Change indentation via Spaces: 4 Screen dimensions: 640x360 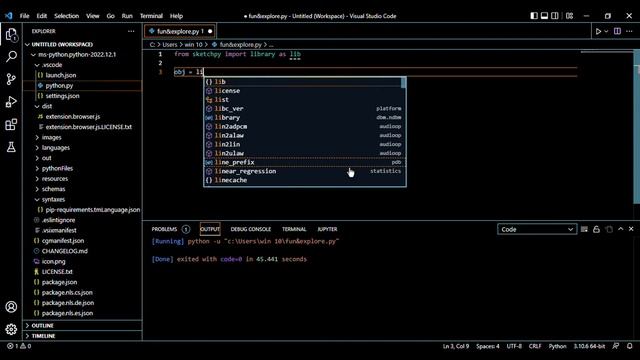point(488,346)
